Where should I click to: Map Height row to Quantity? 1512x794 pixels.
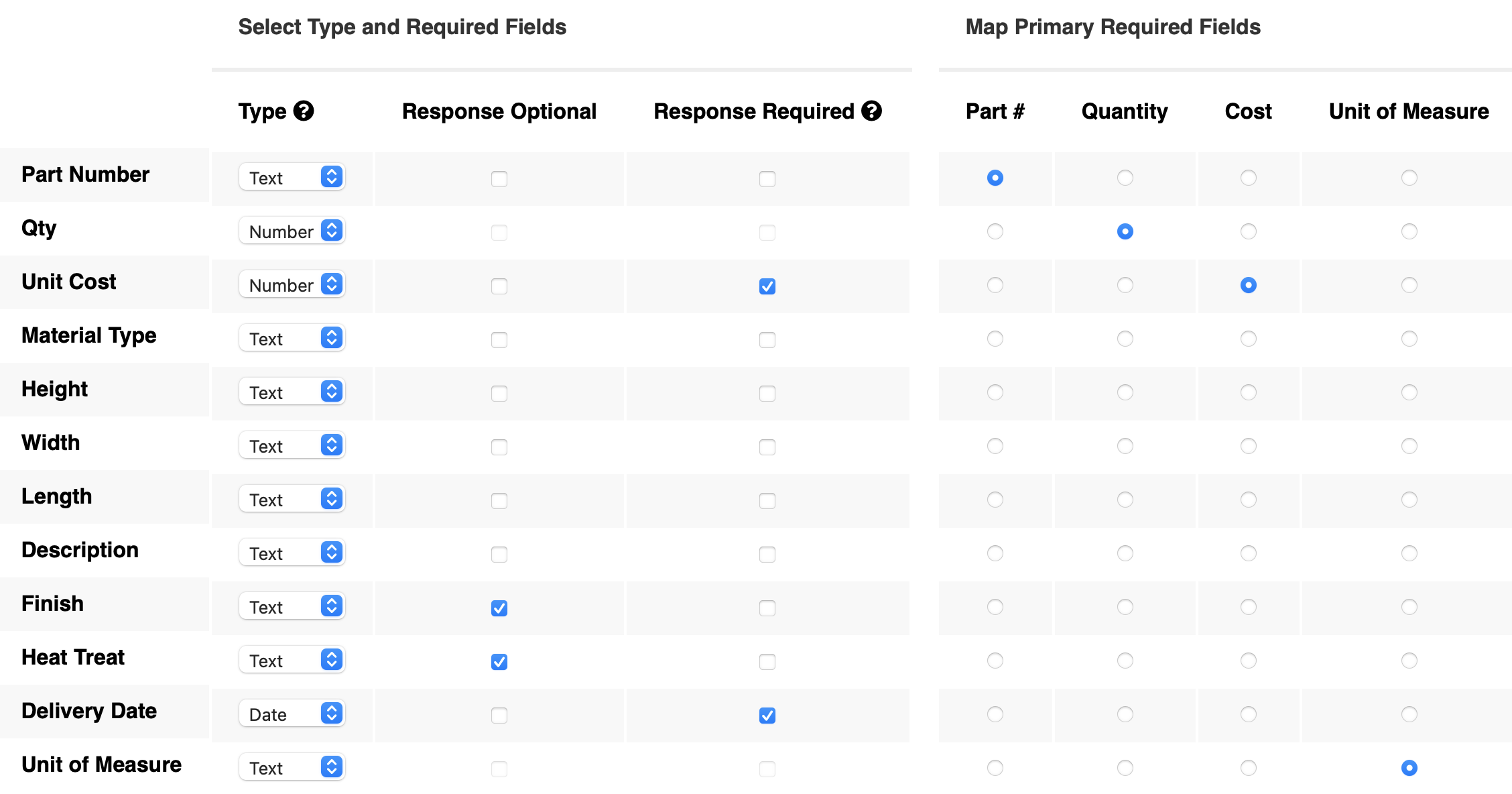click(1125, 392)
